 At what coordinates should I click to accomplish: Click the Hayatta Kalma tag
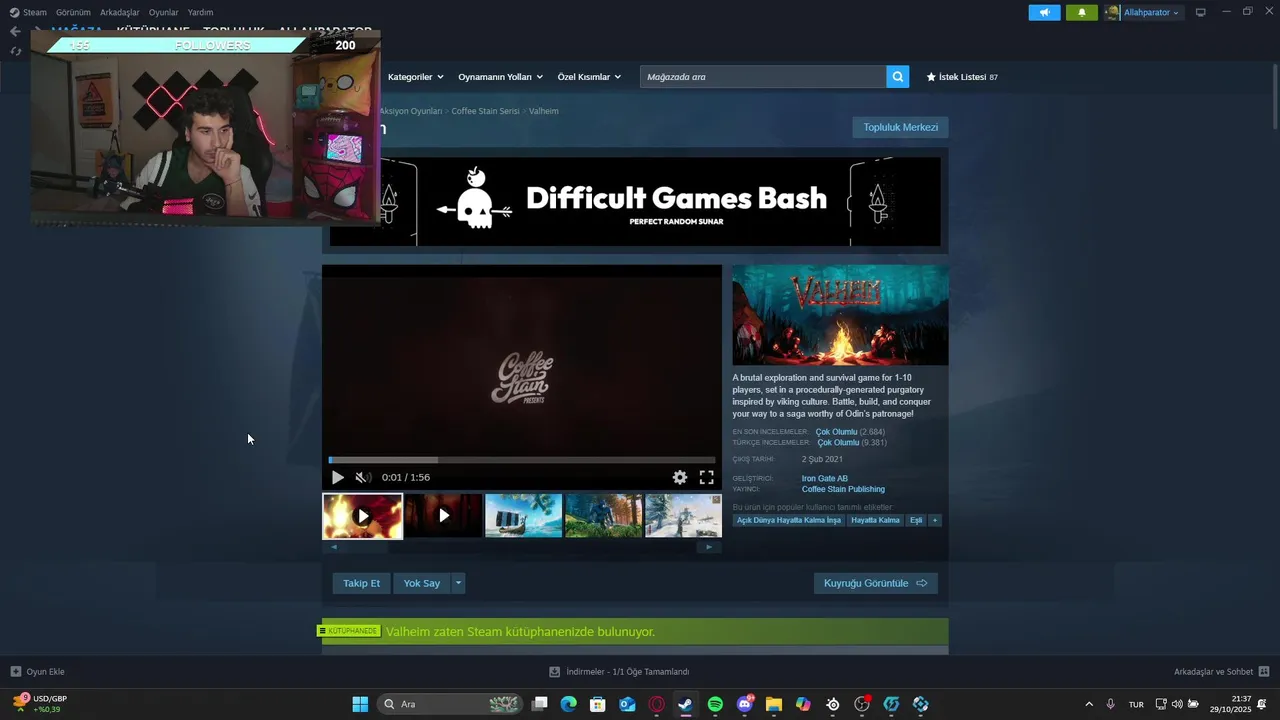(875, 520)
